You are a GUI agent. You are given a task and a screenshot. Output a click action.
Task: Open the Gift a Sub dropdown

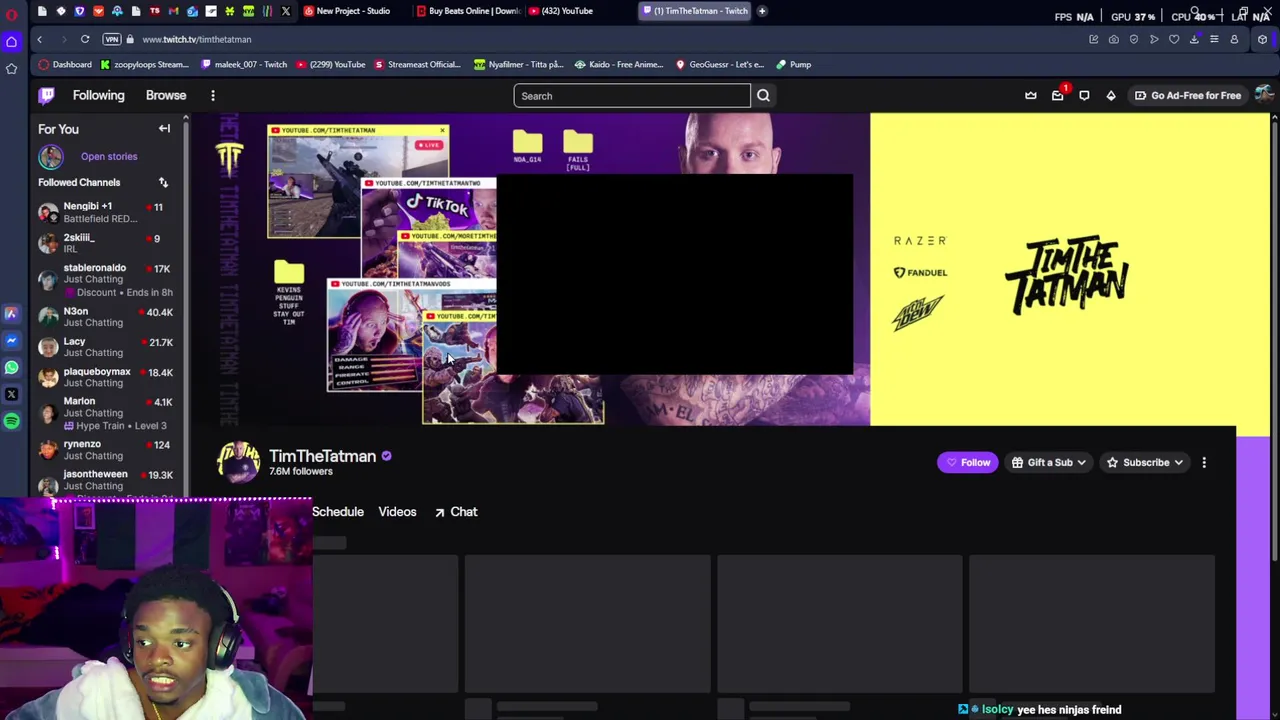coord(1049,462)
